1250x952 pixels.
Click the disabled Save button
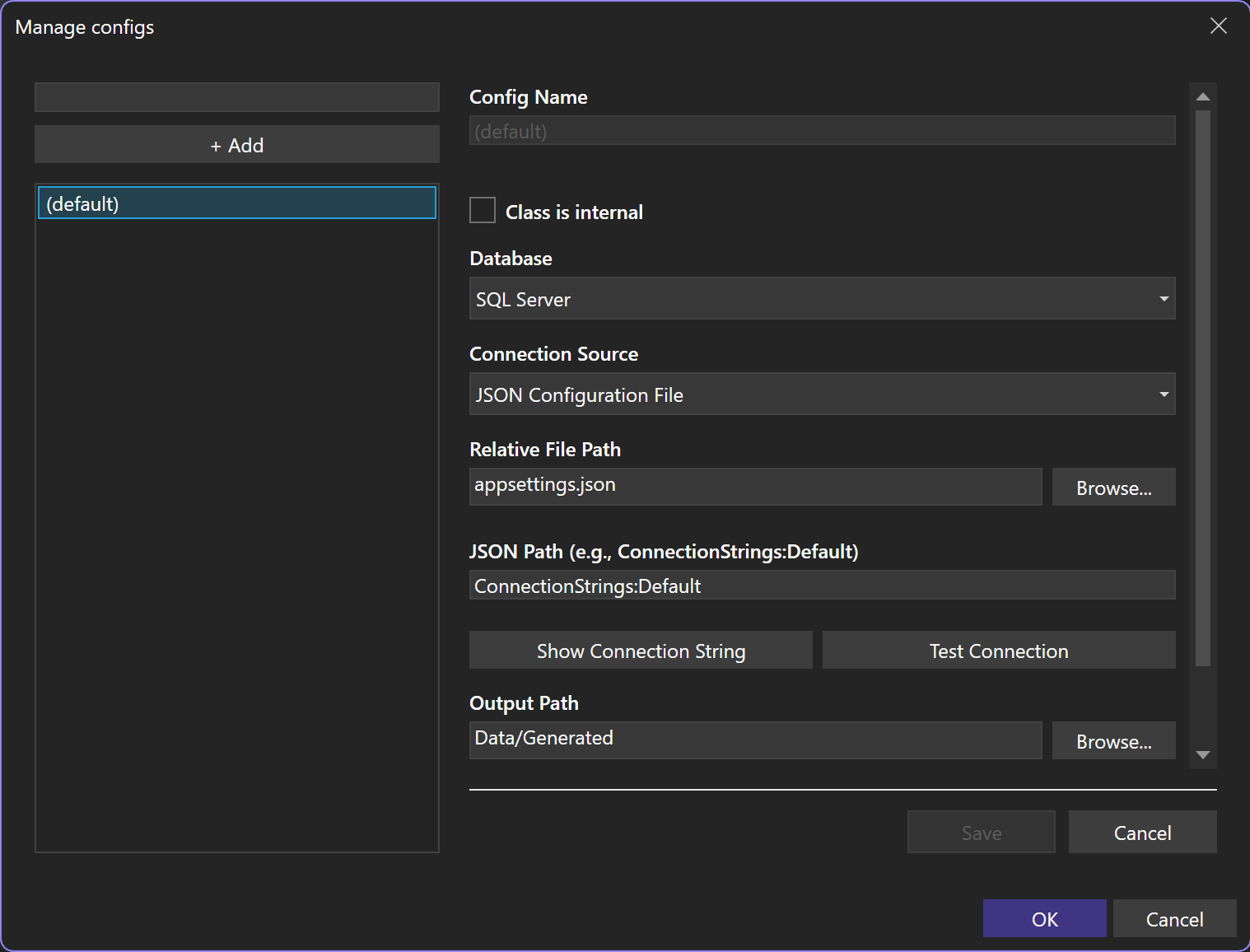pyautogui.click(x=982, y=833)
